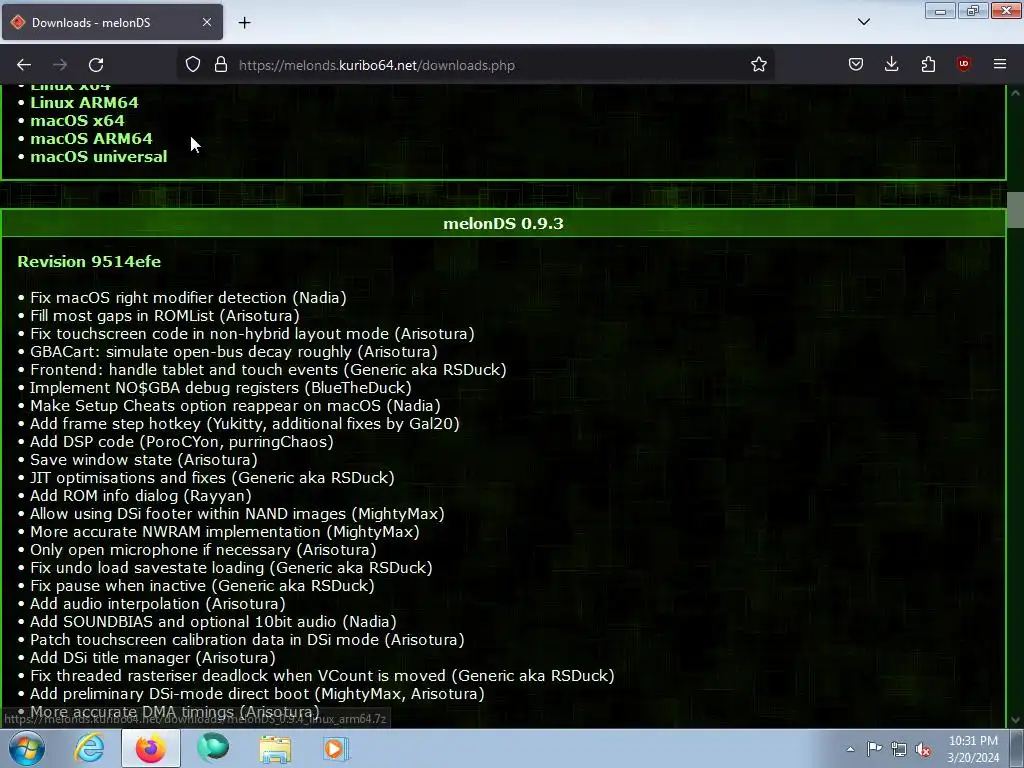Click 'Fix pause when inactive' entry
This screenshot has width=1024, height=768.
tap(202, 586)
